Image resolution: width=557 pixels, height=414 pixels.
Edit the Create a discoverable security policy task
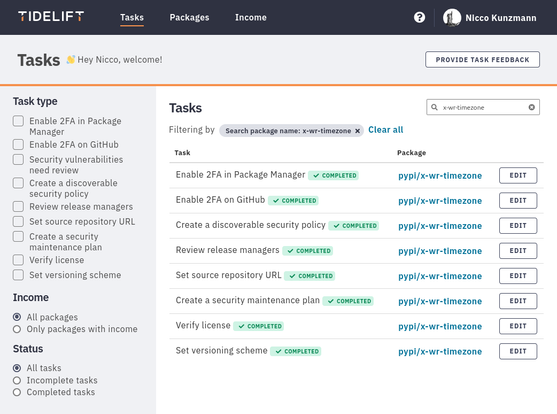coord(518,226)
